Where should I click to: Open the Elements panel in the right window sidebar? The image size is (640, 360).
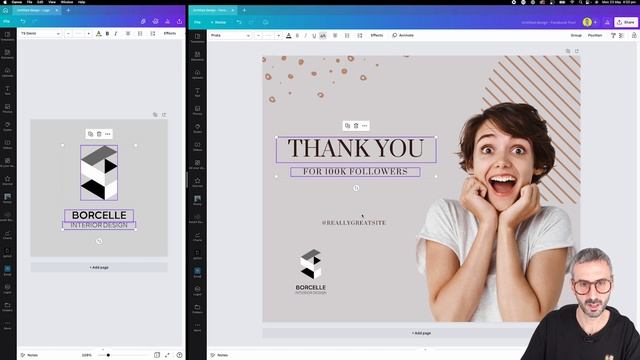197,56
